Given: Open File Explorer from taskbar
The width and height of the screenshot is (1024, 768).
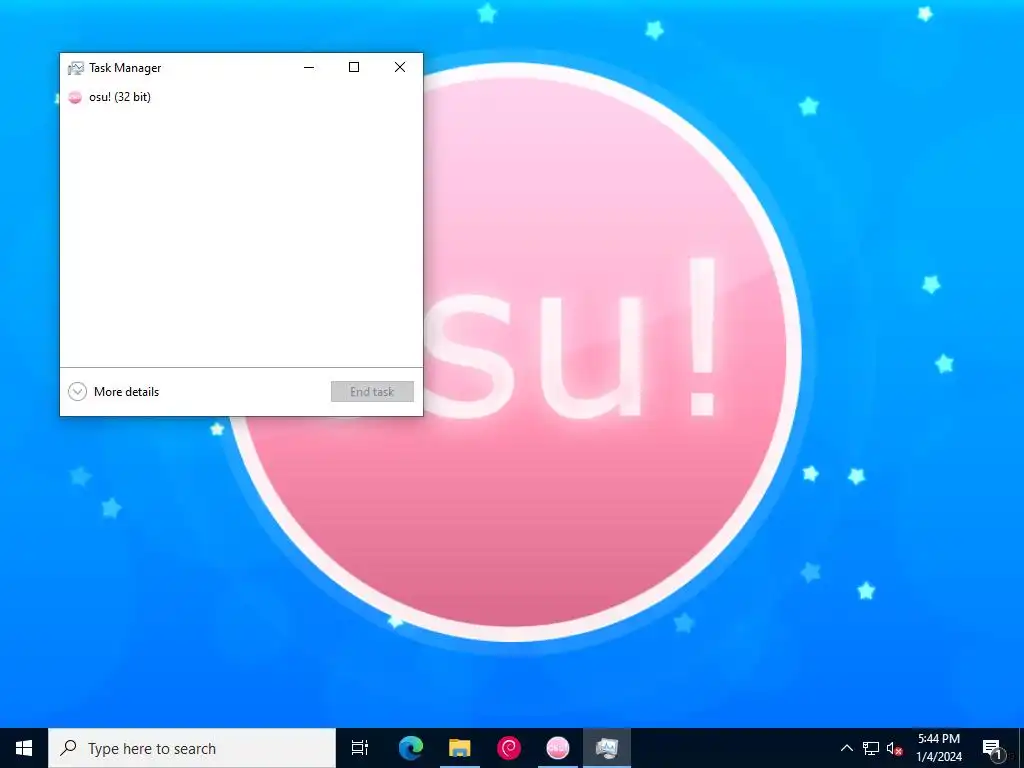Looking at the screenshot, I should 460,748.
